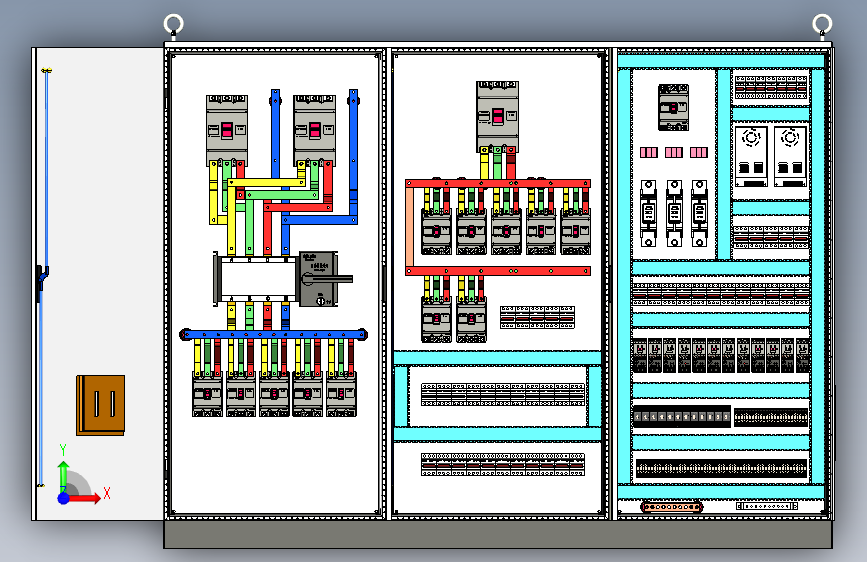Pick the lower red busbar in middle panel

tap(498, 271)
